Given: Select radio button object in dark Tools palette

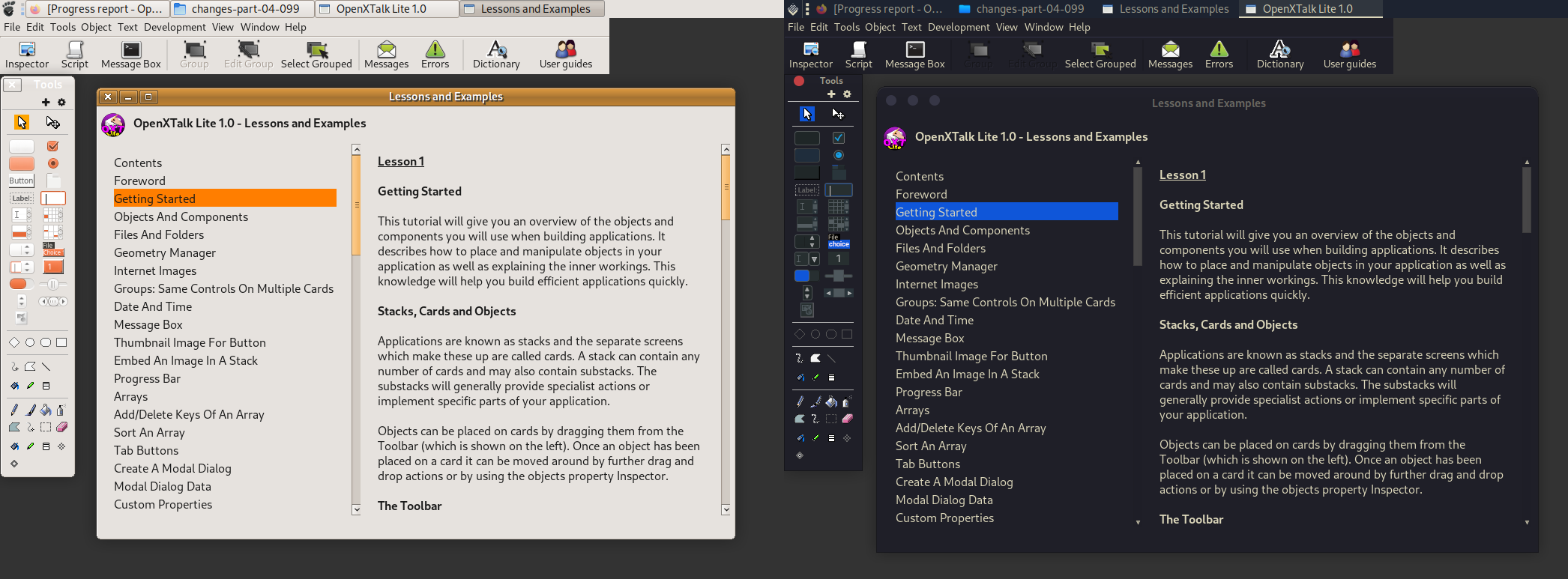Looking at the screenshot, I should tap(839, 155).
